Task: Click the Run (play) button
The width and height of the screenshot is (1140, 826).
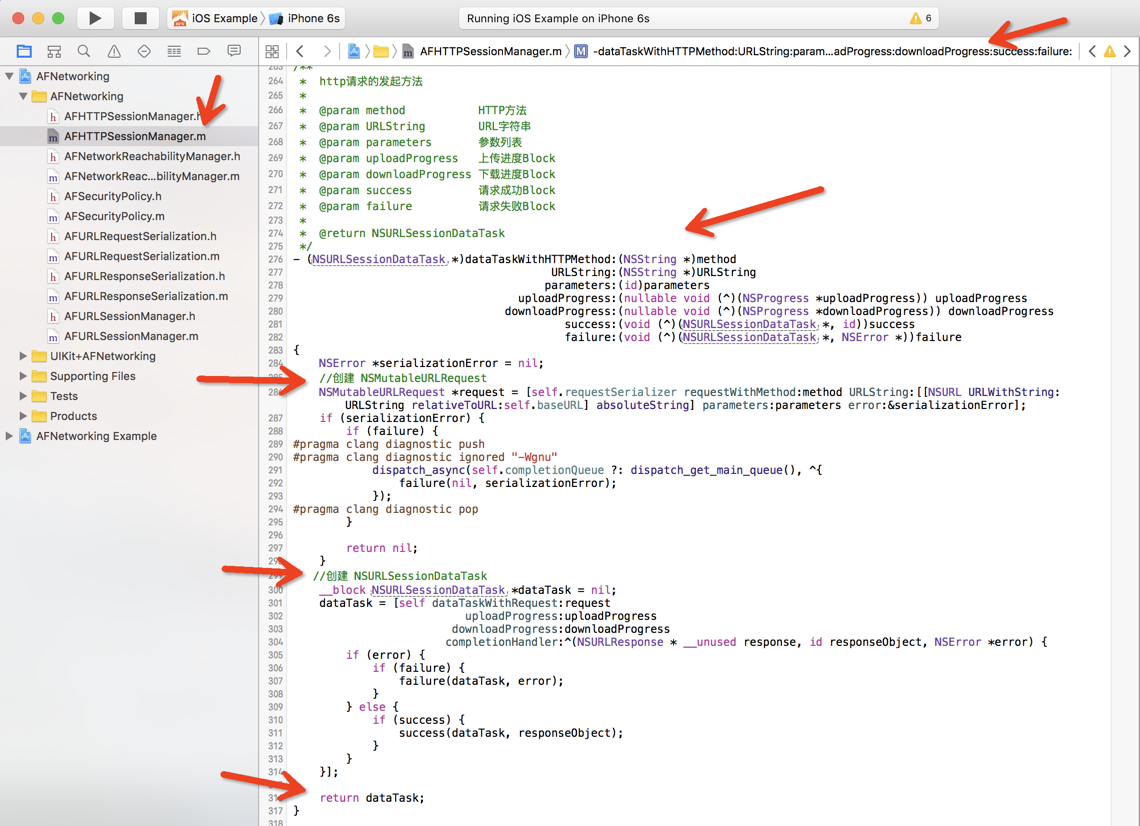Action: pyautogui.click(x=95, y=18)
